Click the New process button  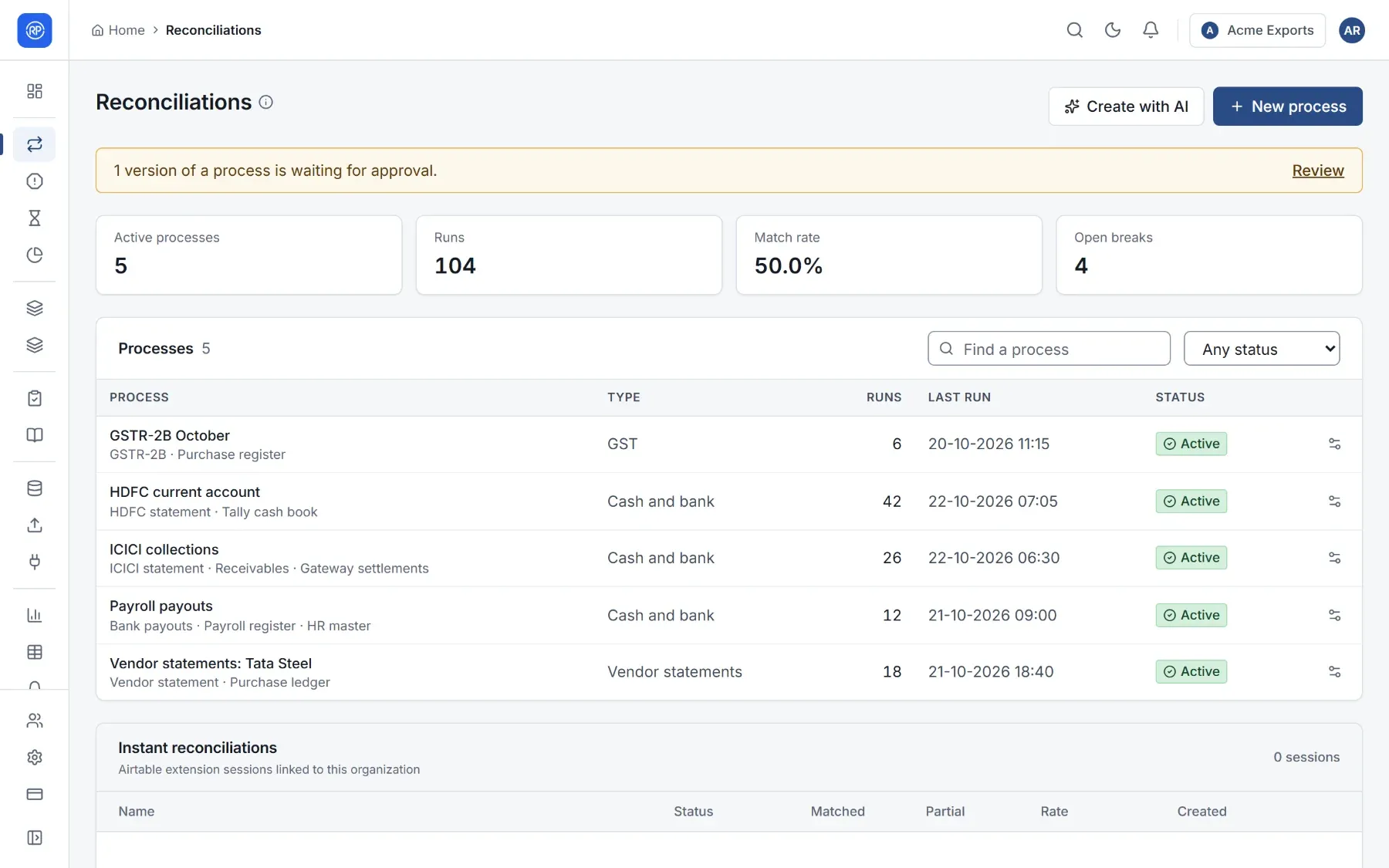(x=1288, y=106)
